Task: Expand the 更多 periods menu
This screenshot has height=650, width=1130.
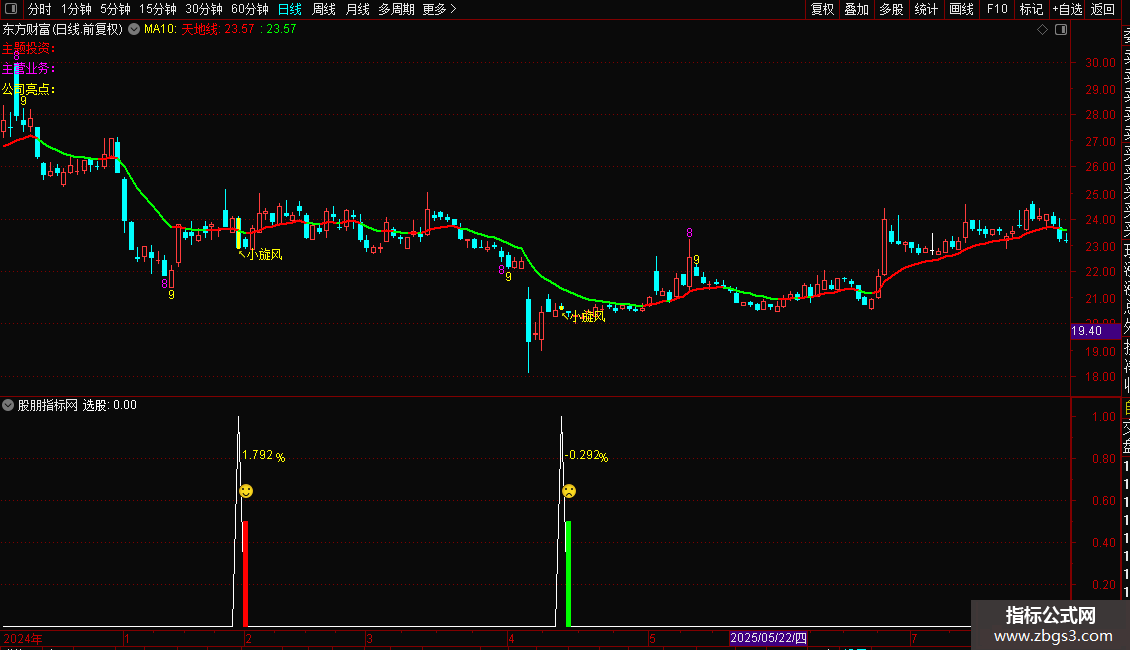Action: click(440, 9)
